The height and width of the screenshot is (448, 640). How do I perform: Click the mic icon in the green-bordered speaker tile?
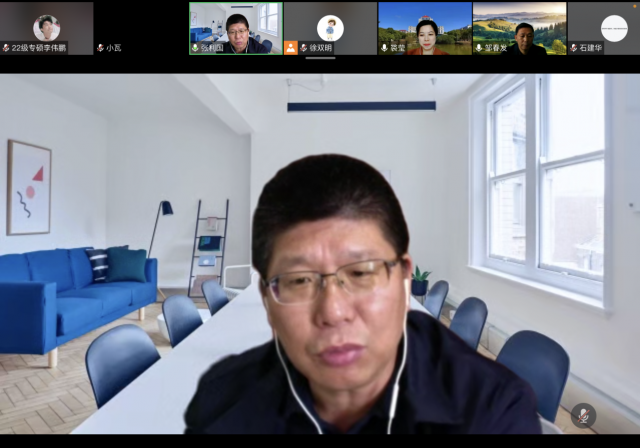coord(195,47)
